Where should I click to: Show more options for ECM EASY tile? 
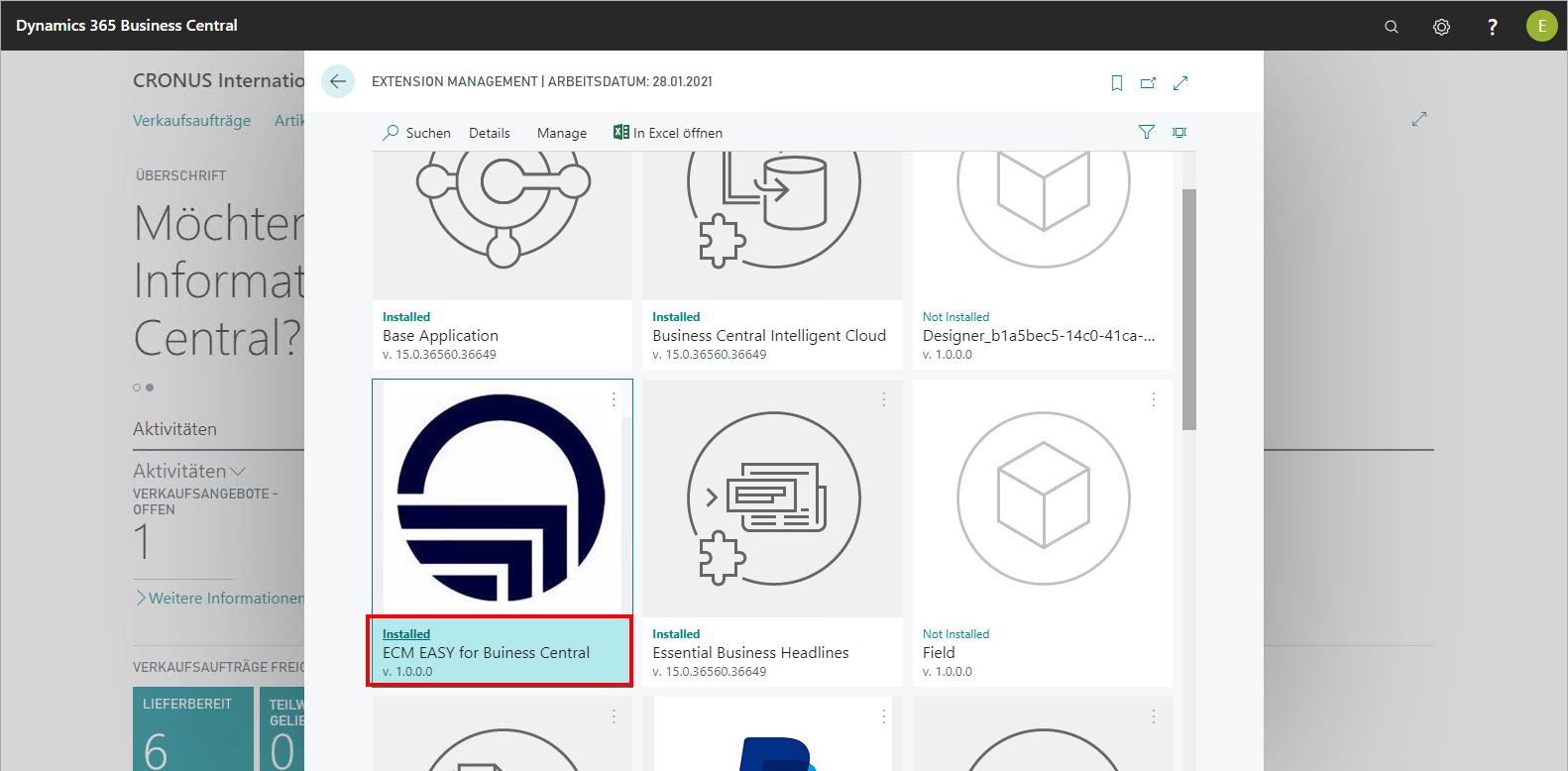coord(614,399)
